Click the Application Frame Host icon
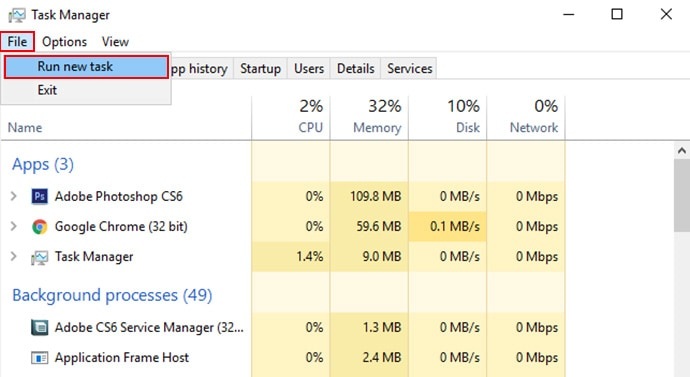 coord(40,358)
